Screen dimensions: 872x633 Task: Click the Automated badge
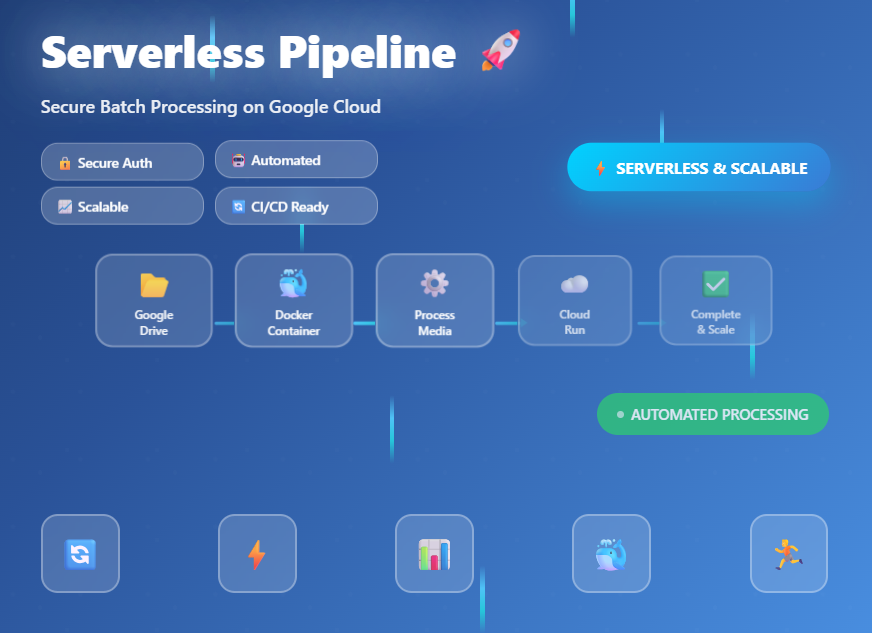[296, 159]
